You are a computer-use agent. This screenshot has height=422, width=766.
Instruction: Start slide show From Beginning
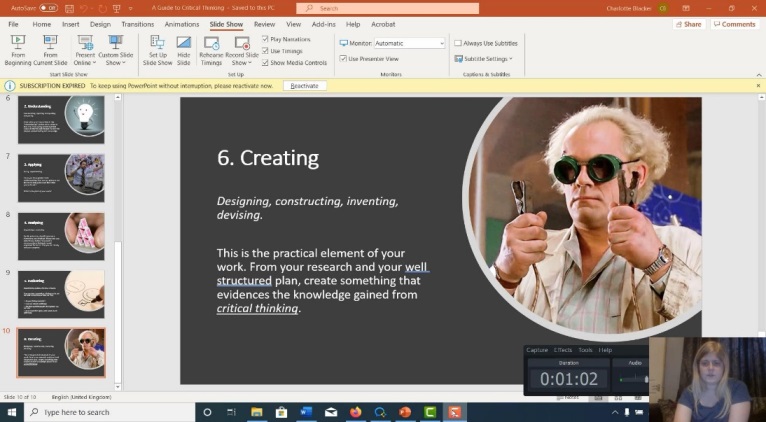click(18, 51)
